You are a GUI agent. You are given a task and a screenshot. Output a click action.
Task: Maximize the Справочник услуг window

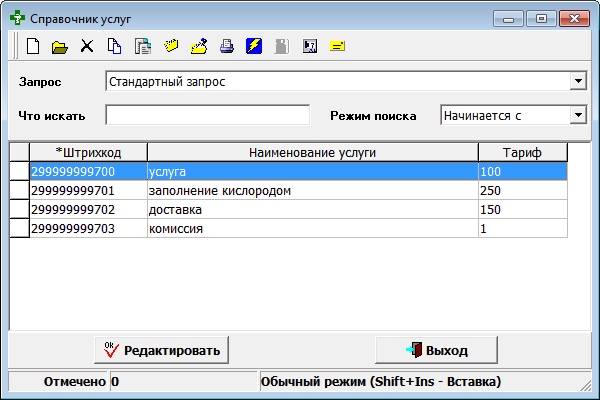(541, 18)
